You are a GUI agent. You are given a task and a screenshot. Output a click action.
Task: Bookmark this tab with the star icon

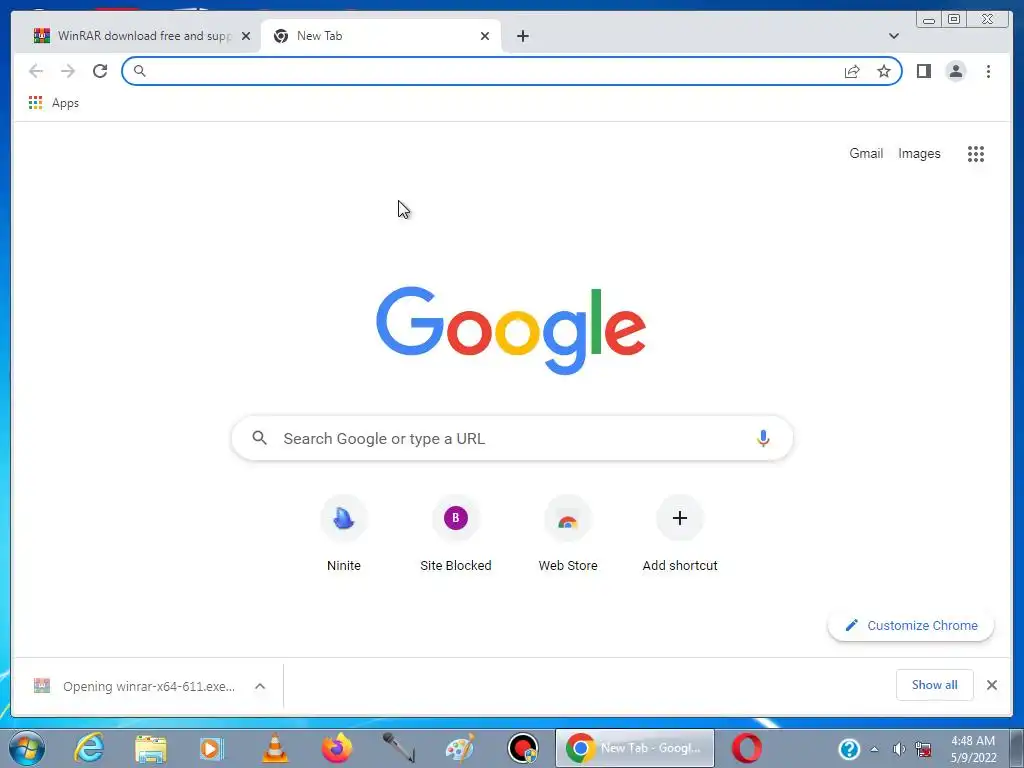(884, 71)
